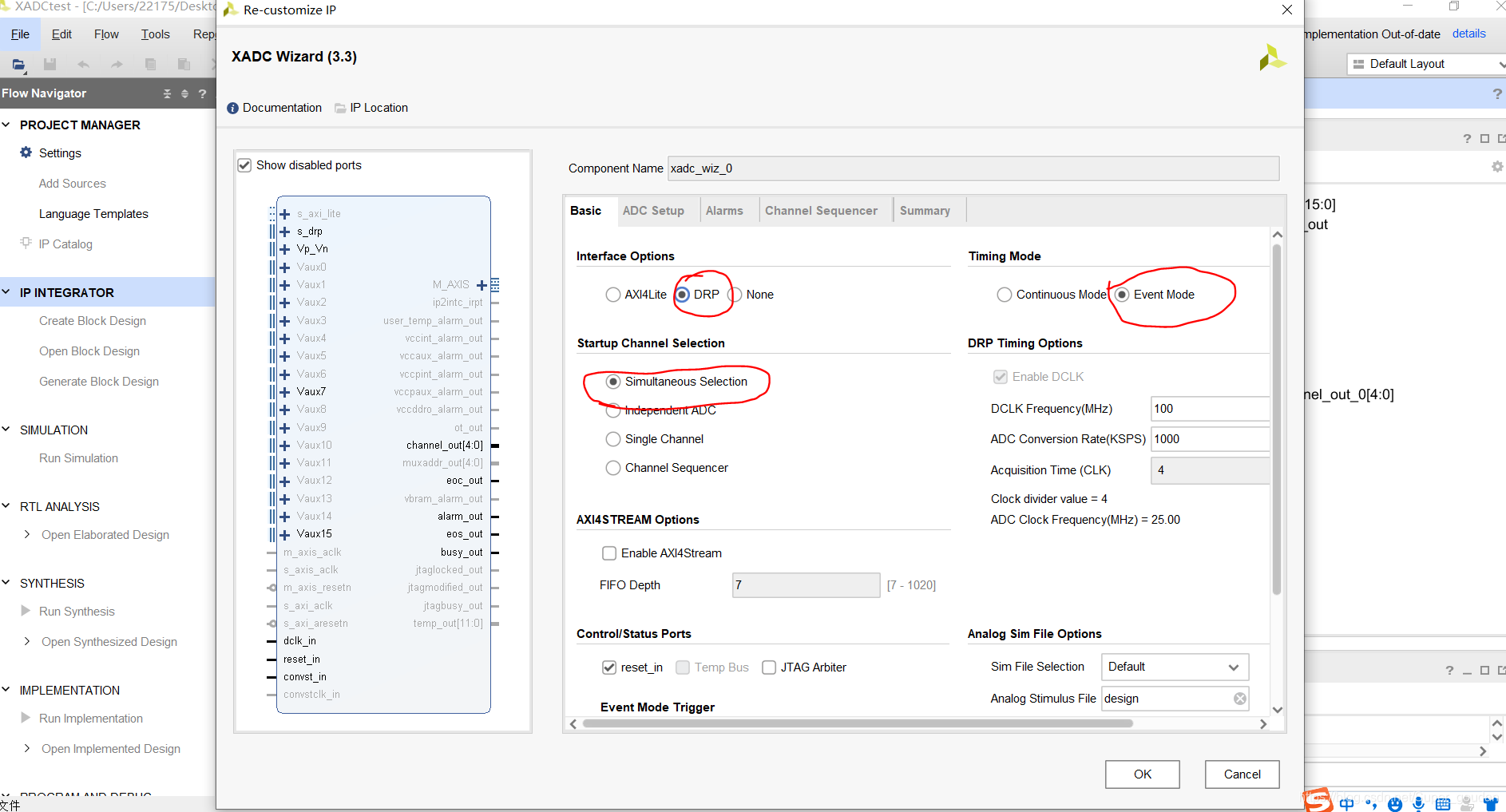This screenshot has width=1506, height=812.
Task: Open the Tools menu
Action: point(155,34)
